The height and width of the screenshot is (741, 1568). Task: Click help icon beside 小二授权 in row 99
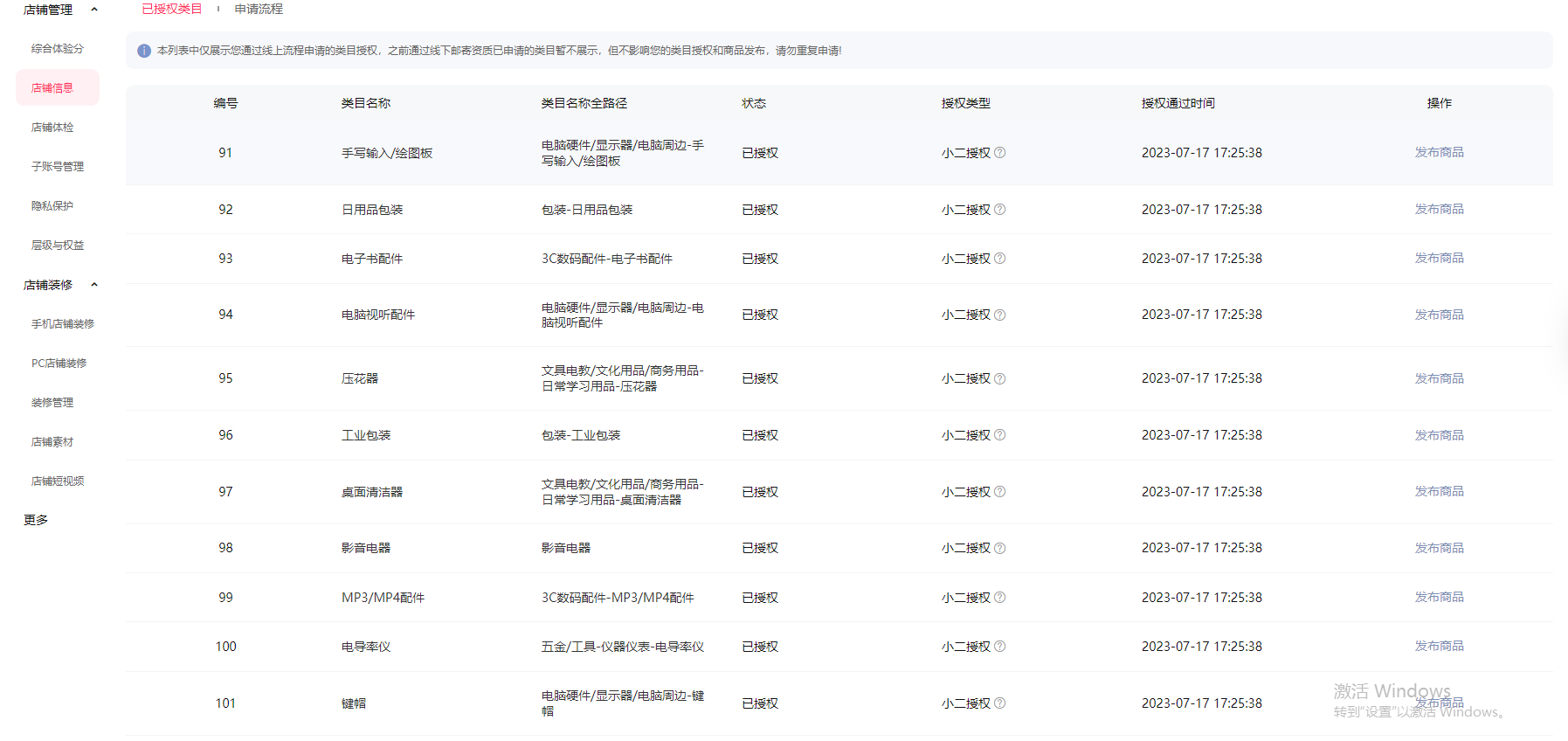pos(1000,598)
